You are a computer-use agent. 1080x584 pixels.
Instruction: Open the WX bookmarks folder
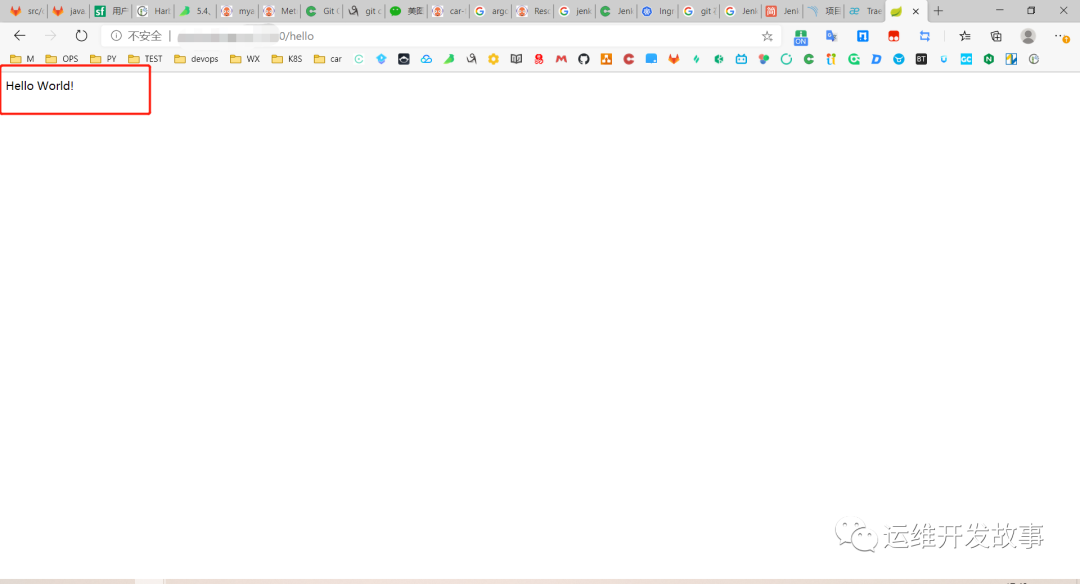click(245, 59)
